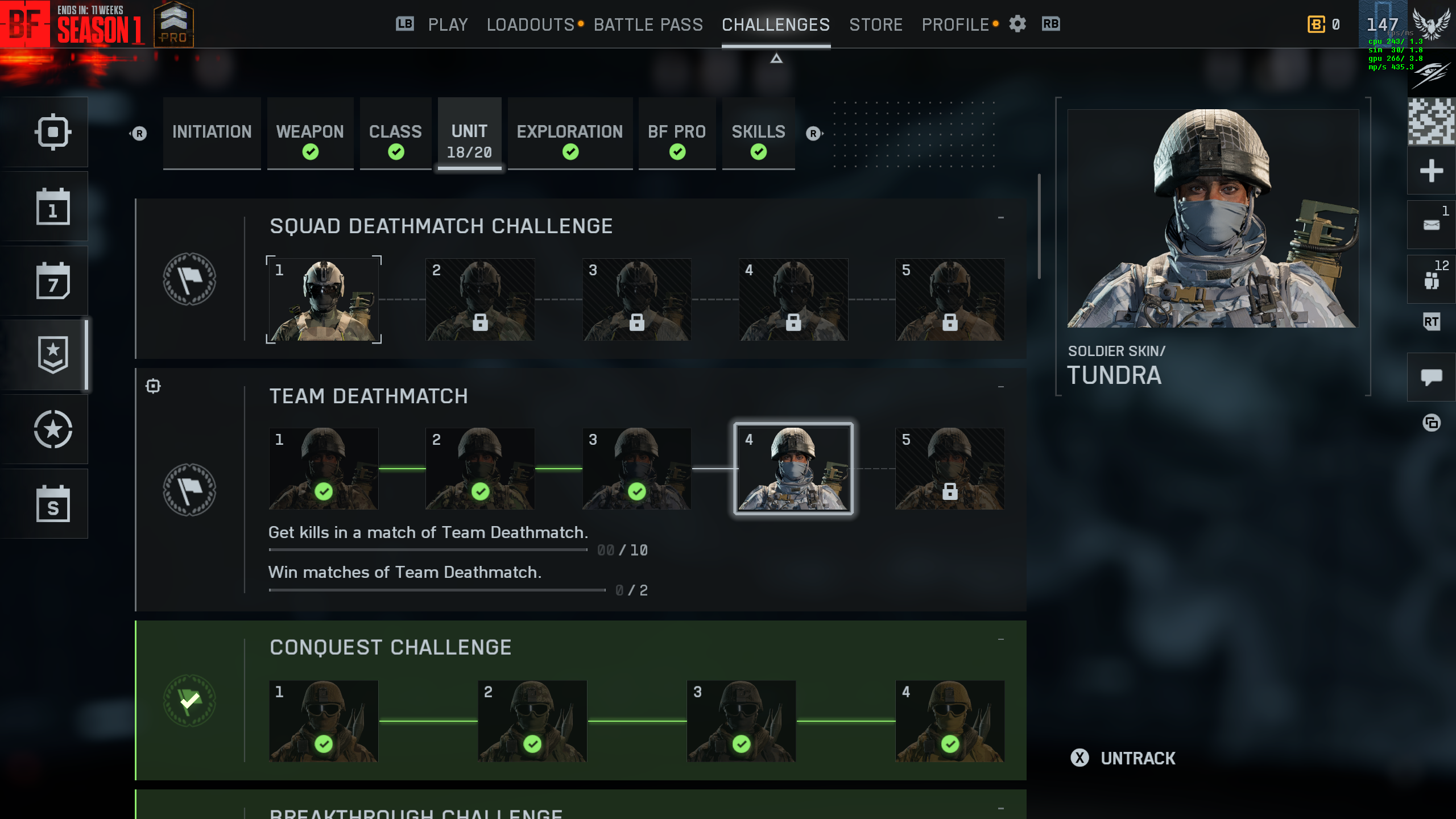The height and width of the screenshot is (819, 1456).
Task: Open the Exploration challenges tab
Action: tap(570, 134)
